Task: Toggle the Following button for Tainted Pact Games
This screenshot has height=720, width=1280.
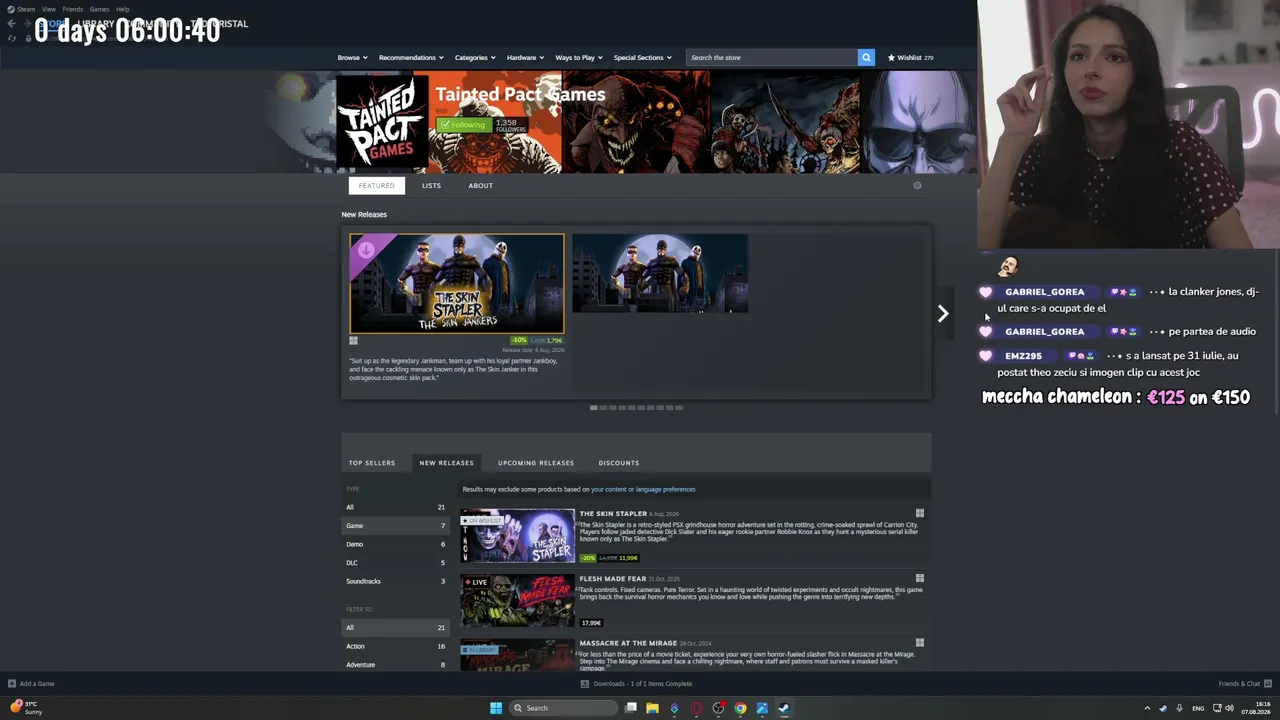Action: (463, 124)
